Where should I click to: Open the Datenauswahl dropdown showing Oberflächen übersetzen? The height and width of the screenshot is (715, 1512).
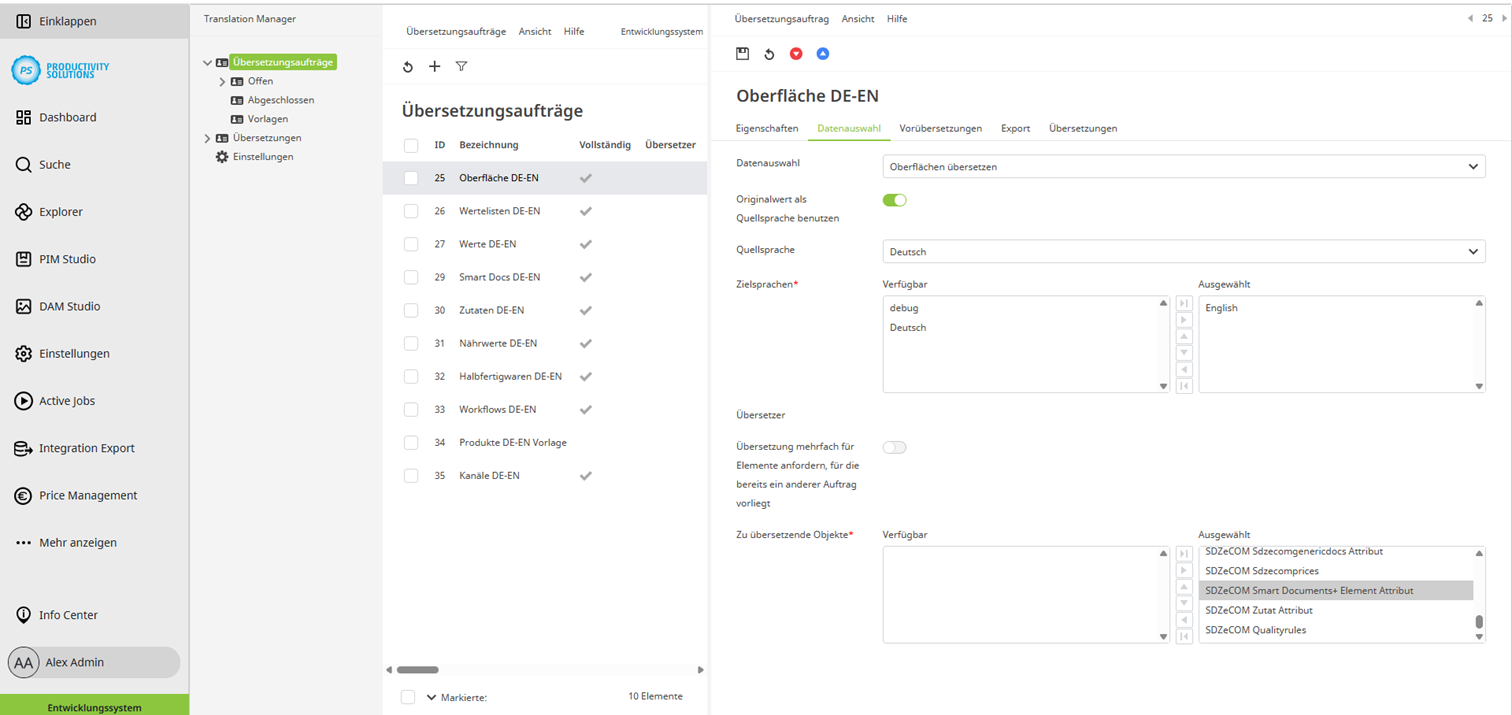point(1184,166)
